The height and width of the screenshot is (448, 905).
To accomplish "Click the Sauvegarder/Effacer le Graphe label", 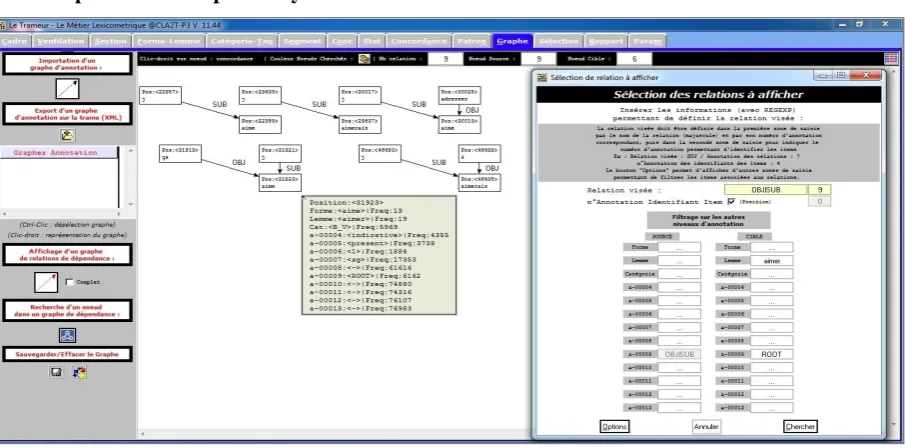I will click(67, 354).
